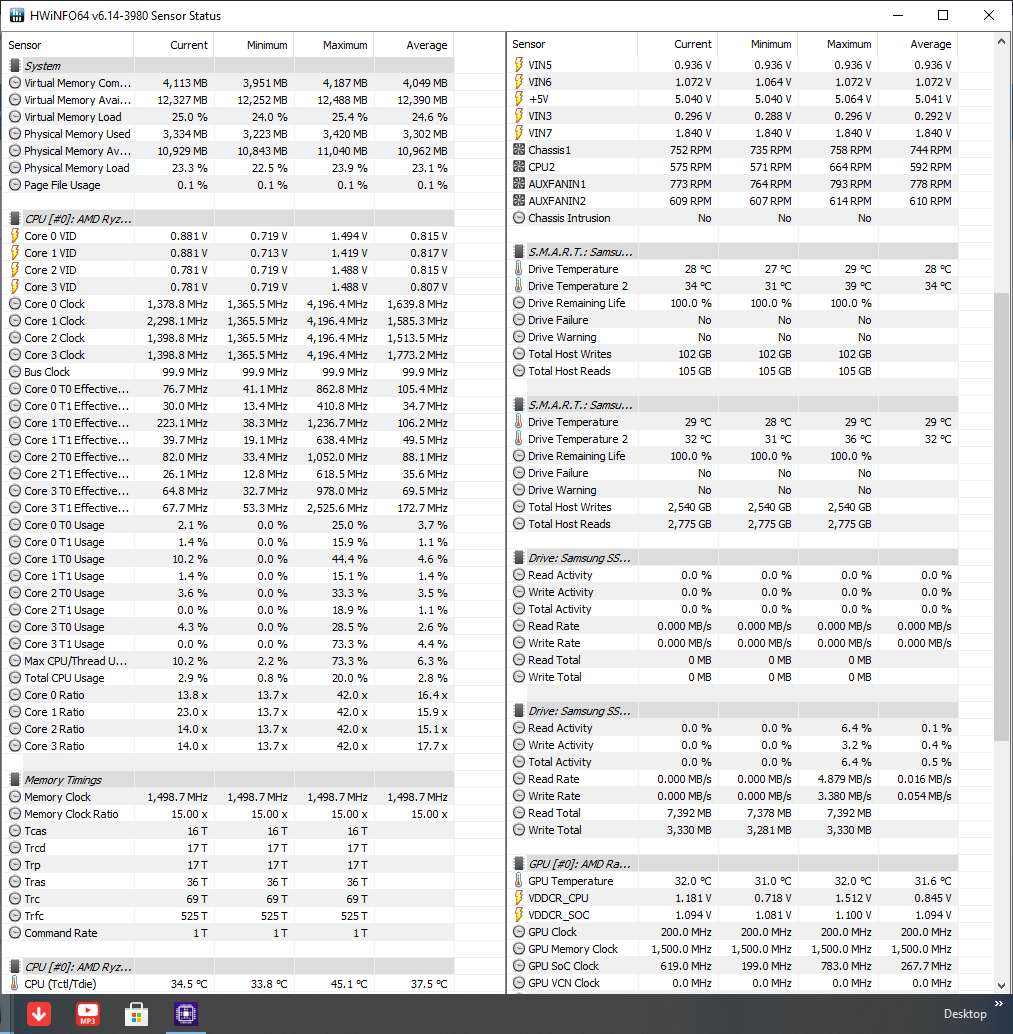
Task: Click the AUXFANIN2 fan icon
Action: [x=519, y=200]
